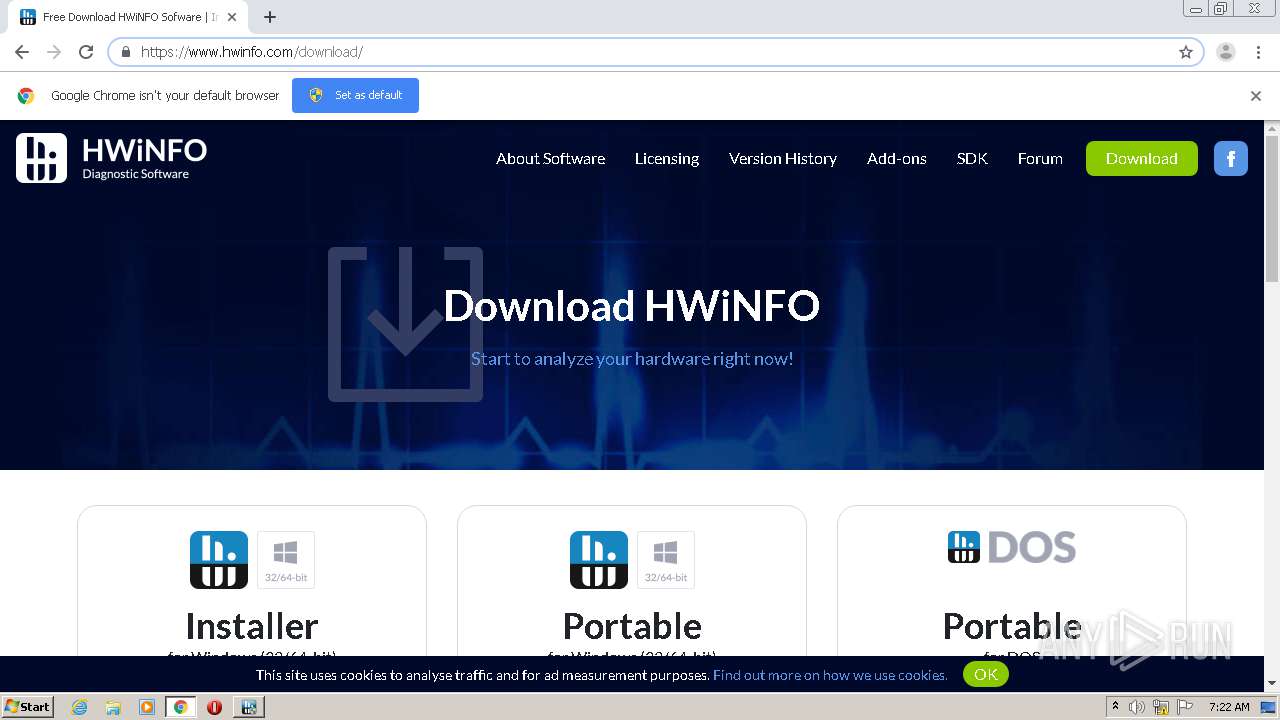Open the Add-ons page
The width and height of the screenshot is (1280, 720).
897,158
